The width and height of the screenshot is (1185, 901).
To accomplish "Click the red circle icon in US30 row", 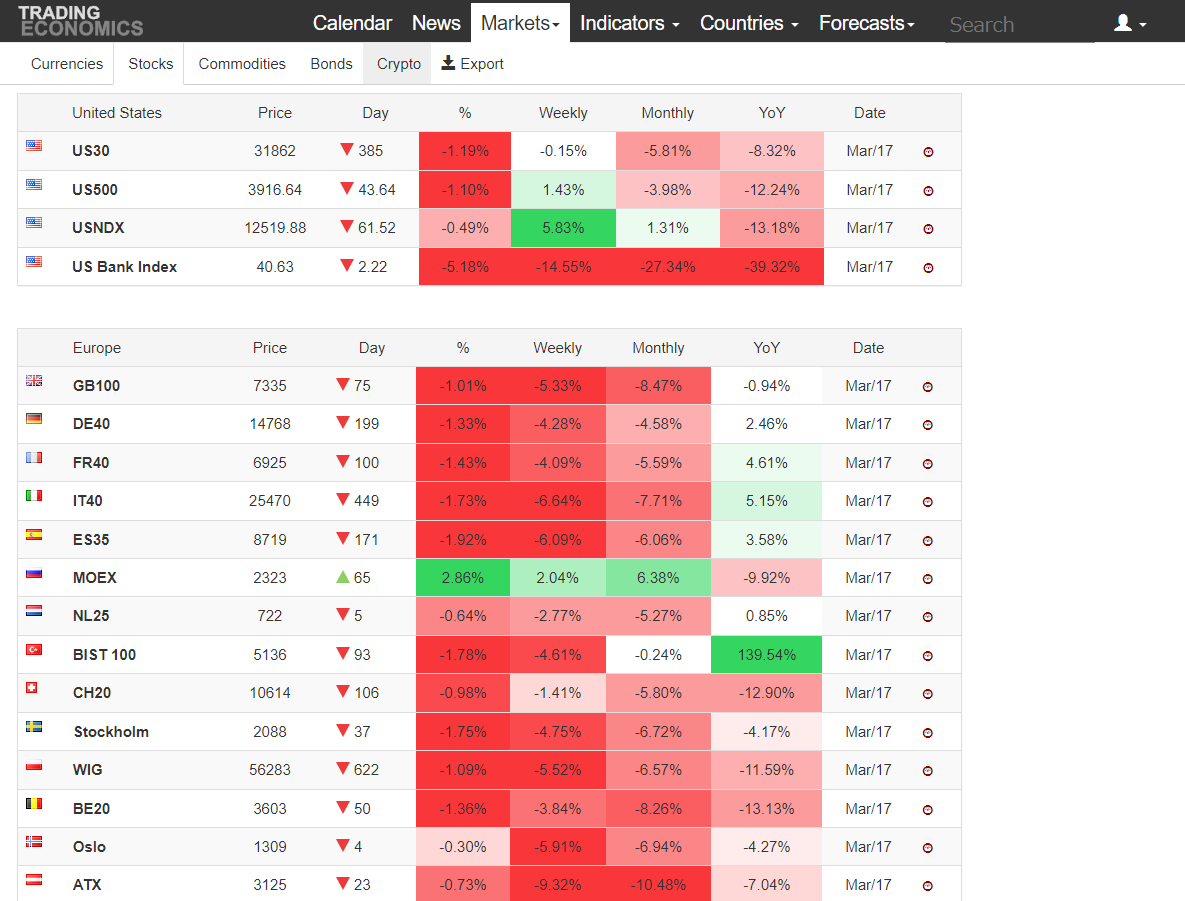I will click(x=928, y=152).
